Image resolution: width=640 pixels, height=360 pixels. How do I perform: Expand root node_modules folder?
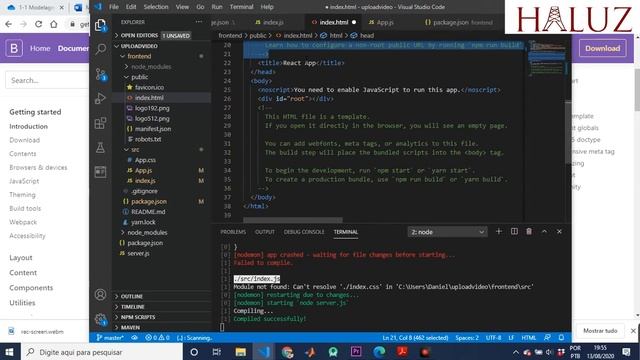point(147,232)
